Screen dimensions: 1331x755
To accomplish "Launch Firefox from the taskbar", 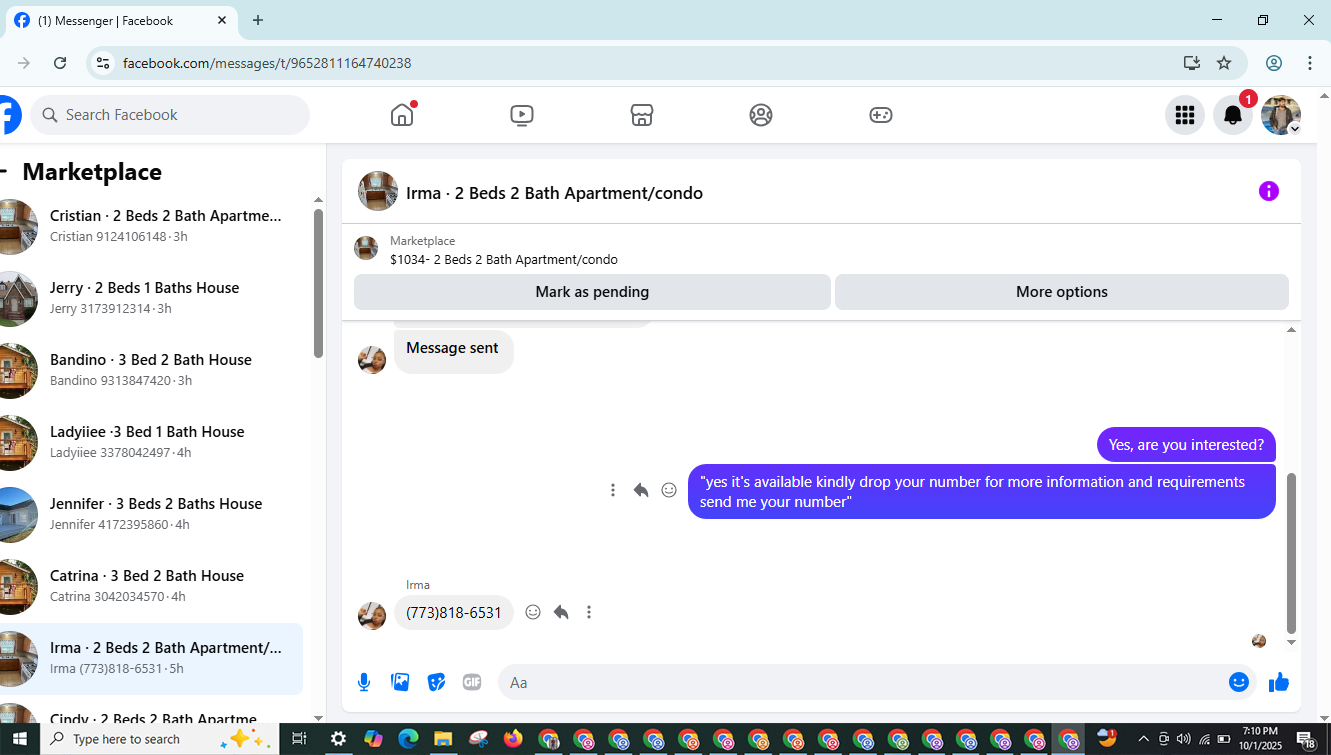I will point(513,739).
